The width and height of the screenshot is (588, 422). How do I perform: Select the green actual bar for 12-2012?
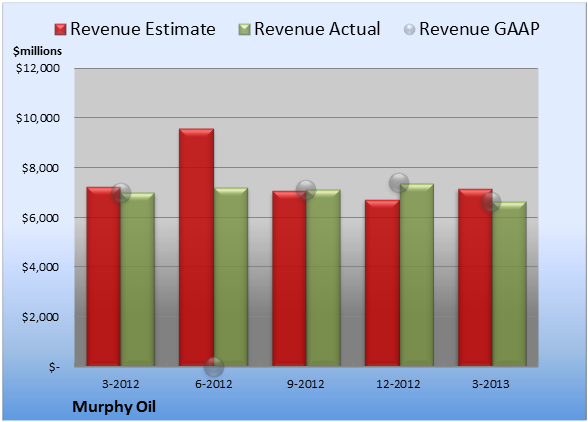[416, 275]
